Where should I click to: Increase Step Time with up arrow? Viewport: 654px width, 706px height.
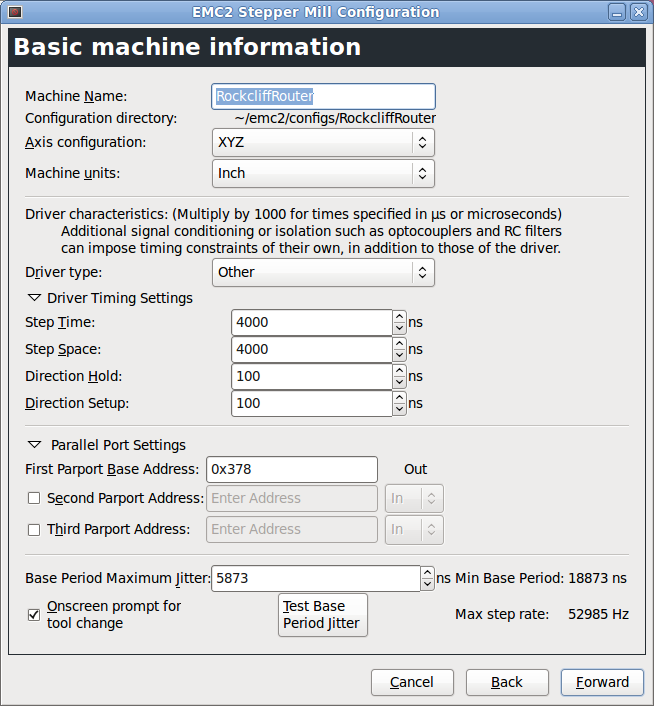click(x=399, y=317)
